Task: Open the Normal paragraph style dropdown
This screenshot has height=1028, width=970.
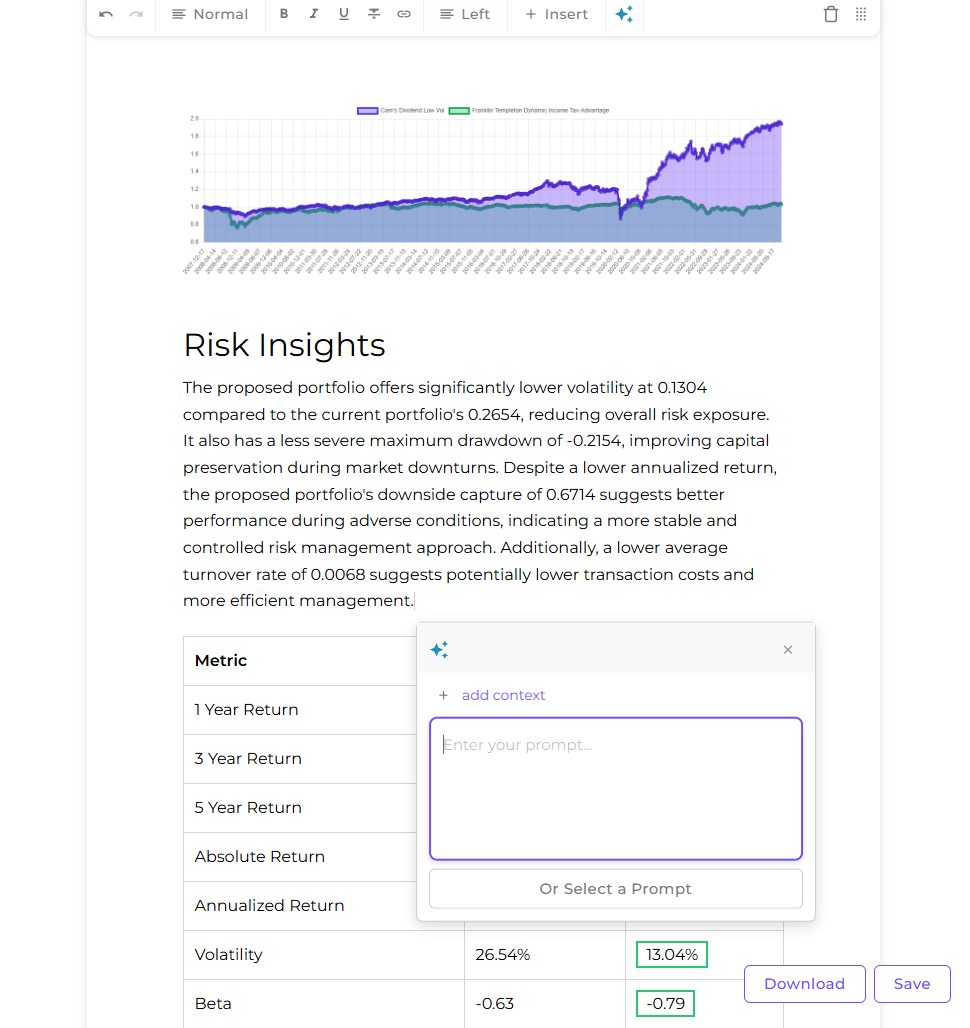Action: pos(210,14)
